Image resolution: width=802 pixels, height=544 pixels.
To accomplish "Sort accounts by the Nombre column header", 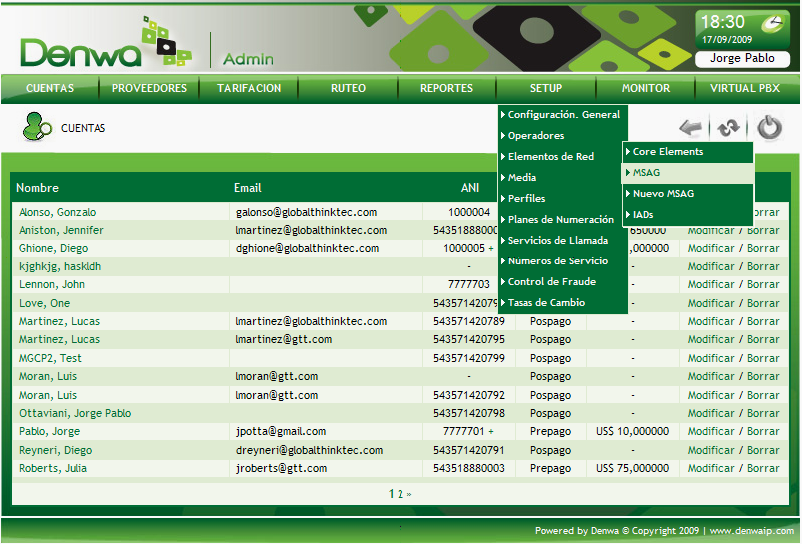I will tap(38, 188).
